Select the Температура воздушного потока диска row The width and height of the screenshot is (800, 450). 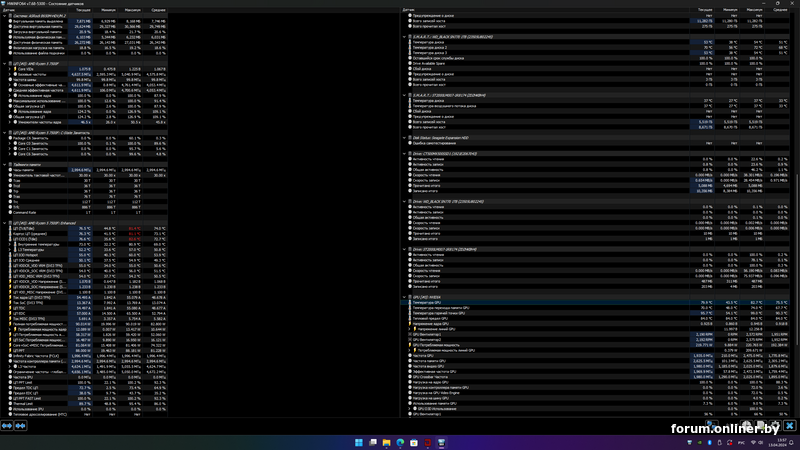click(598, 106)
